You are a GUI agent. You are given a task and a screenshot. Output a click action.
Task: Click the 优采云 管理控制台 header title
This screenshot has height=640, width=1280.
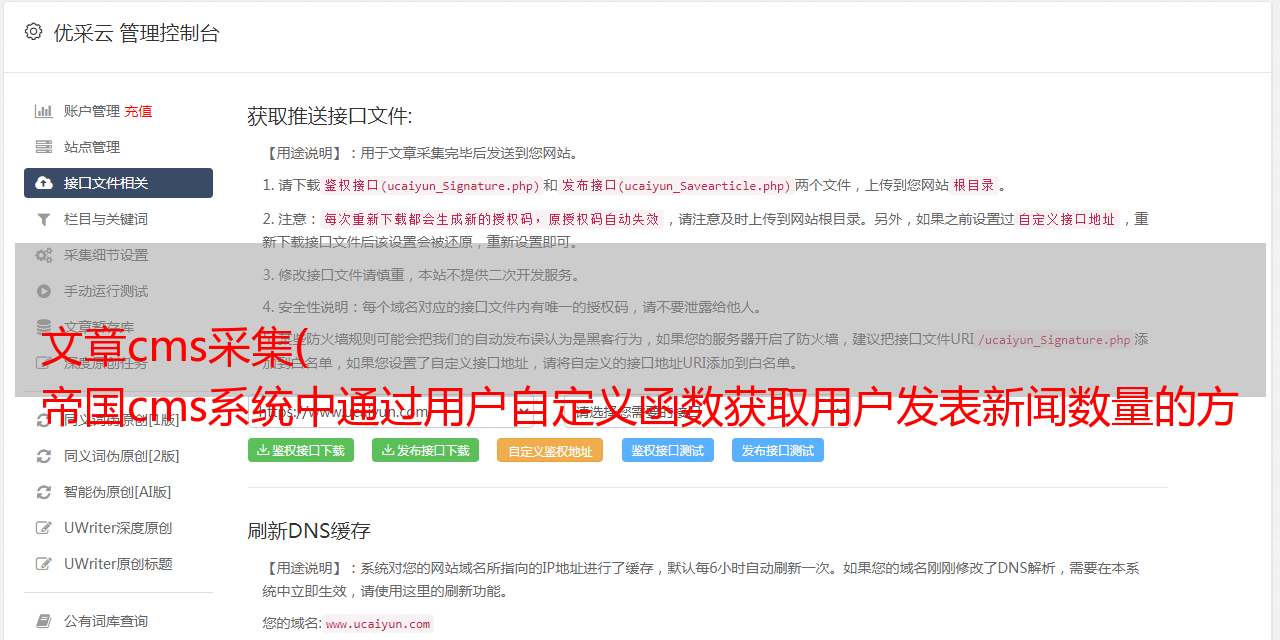coord(136,33)
